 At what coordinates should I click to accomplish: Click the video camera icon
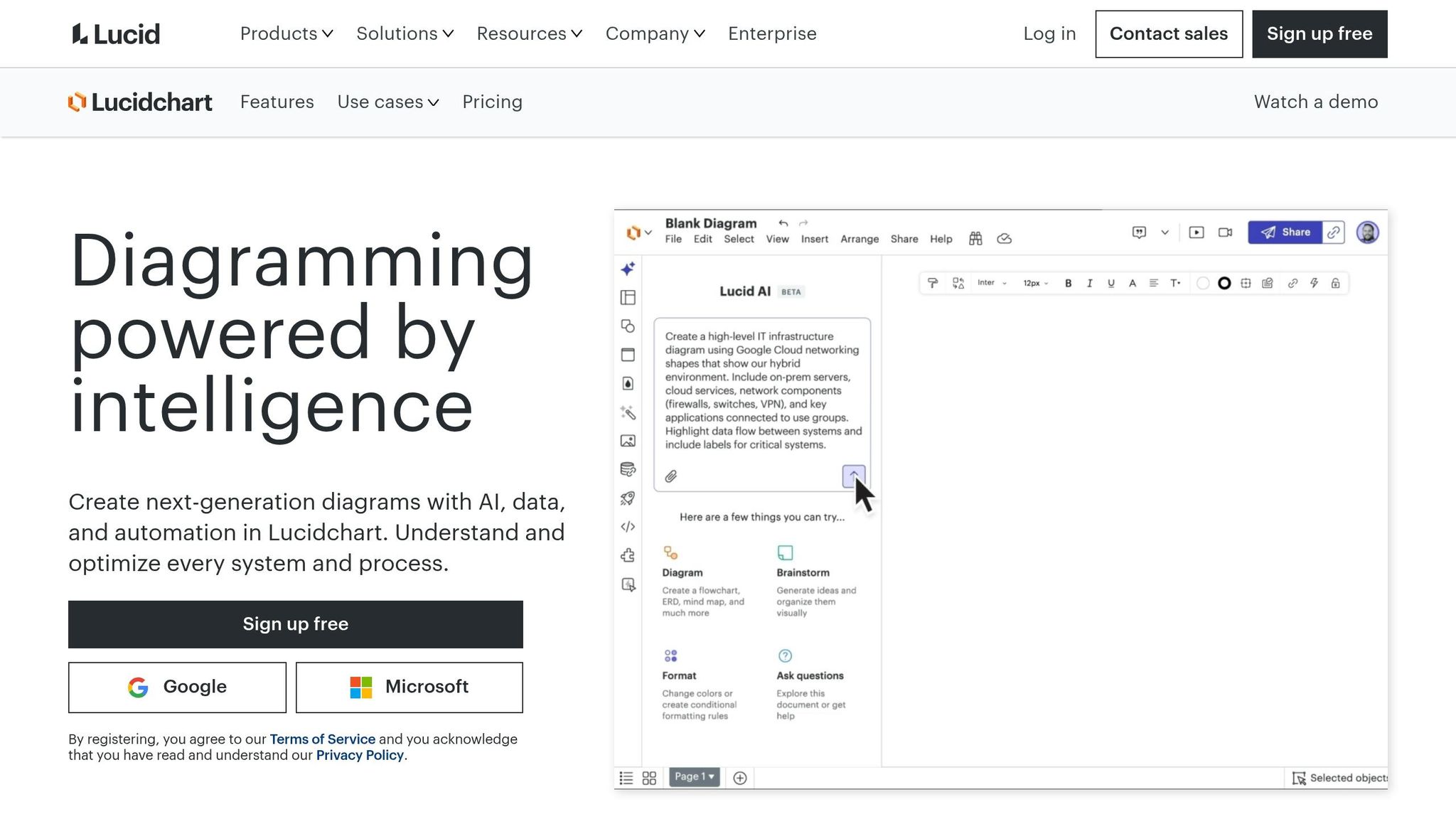tap(1225, 232)
